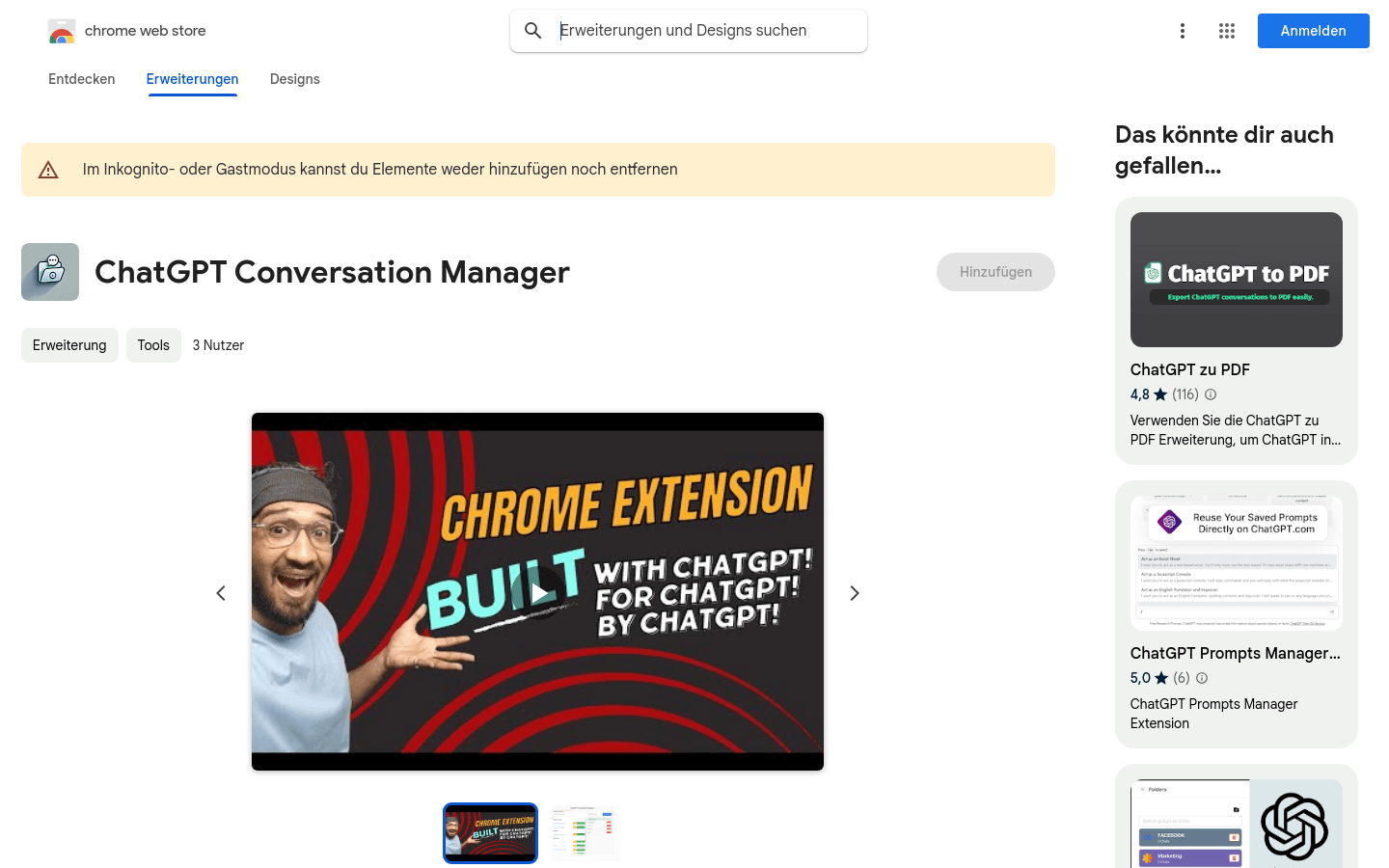Click the ChatGPT Conversation Manager title
This screenshot has width=1389, height=868.
332,272
